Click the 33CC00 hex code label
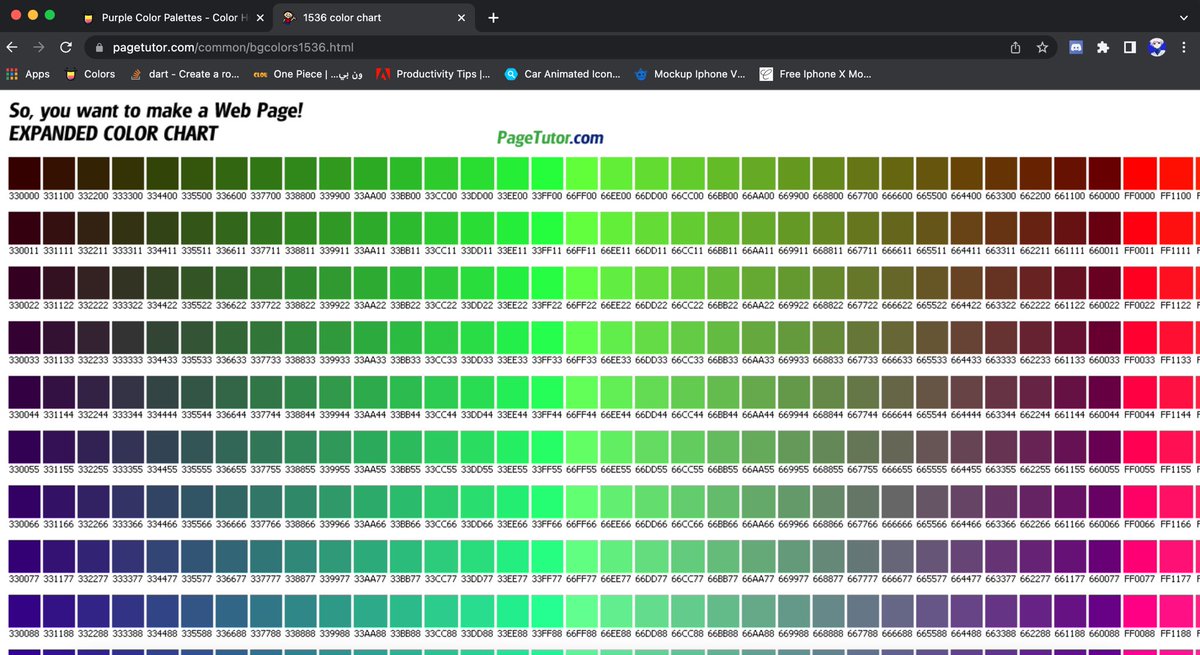 (442, 196)
